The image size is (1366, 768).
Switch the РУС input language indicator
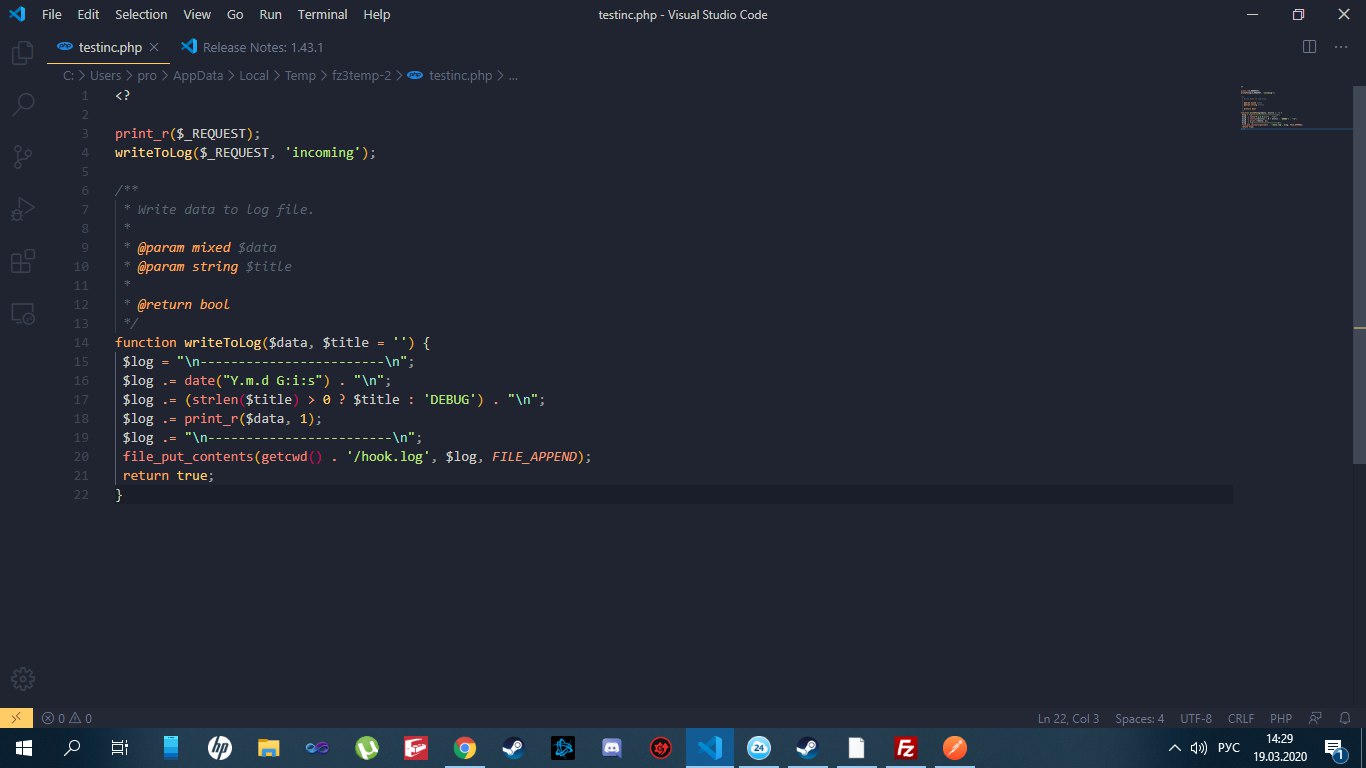(x=1229, y=747)
